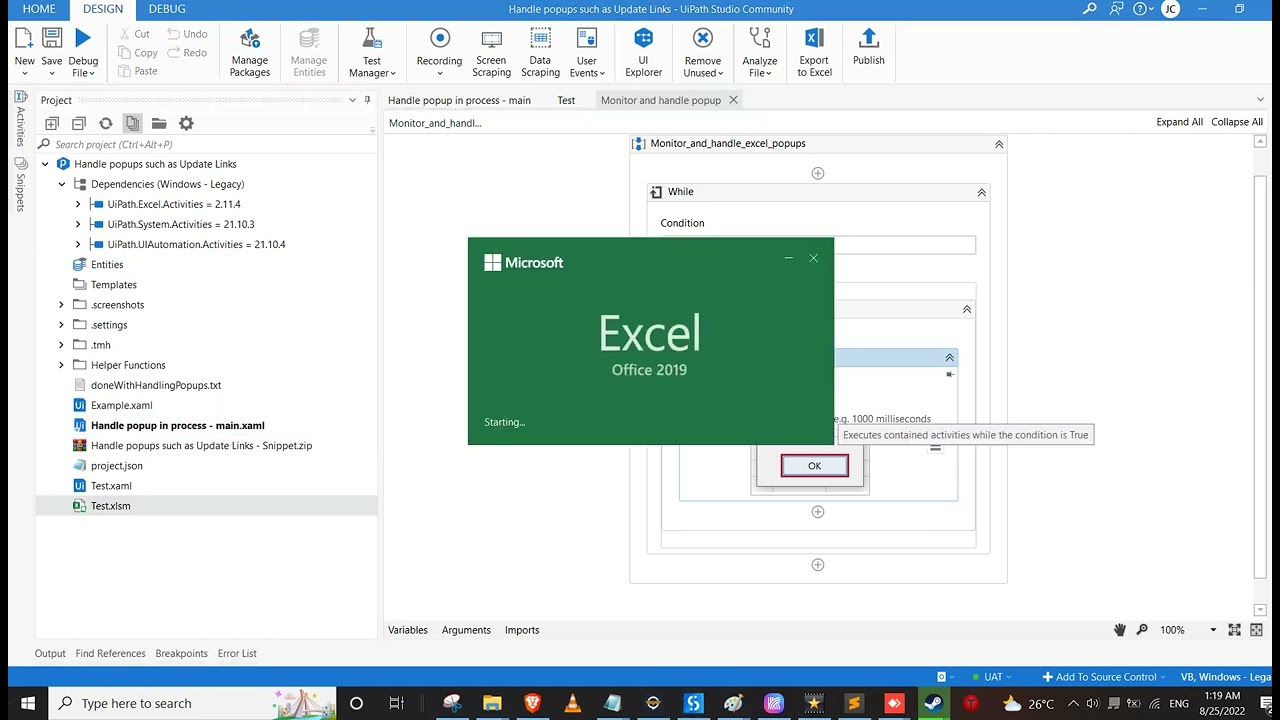
Task: Switch to HOME ribbon tab
Action: [x=39, y=9]
